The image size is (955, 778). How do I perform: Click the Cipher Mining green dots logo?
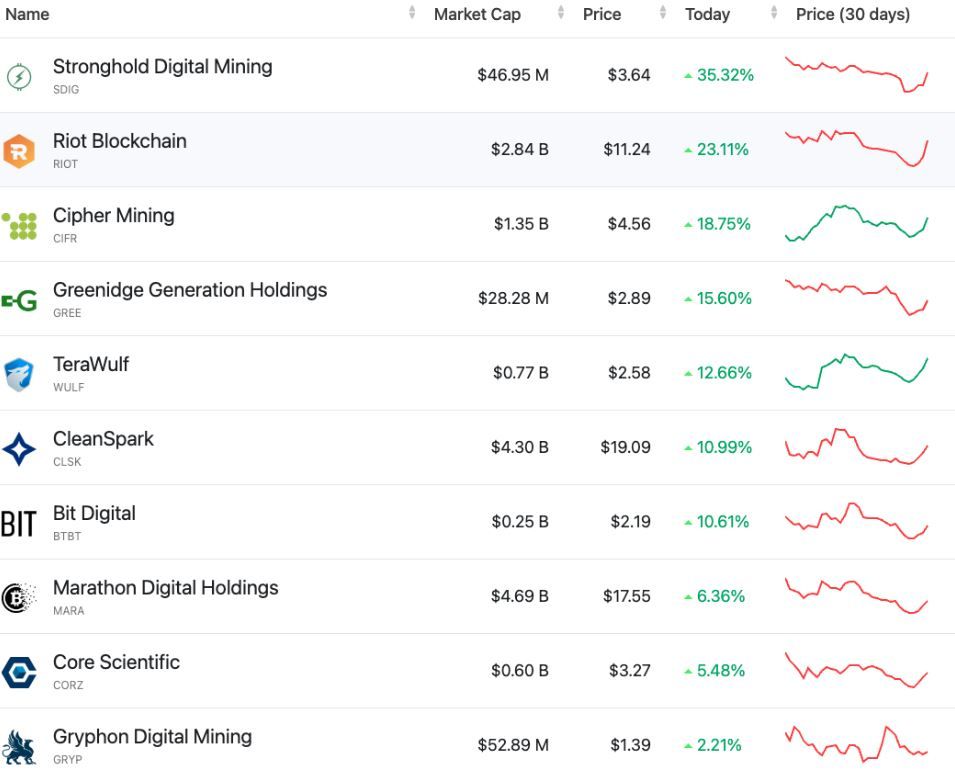[19, 225]
